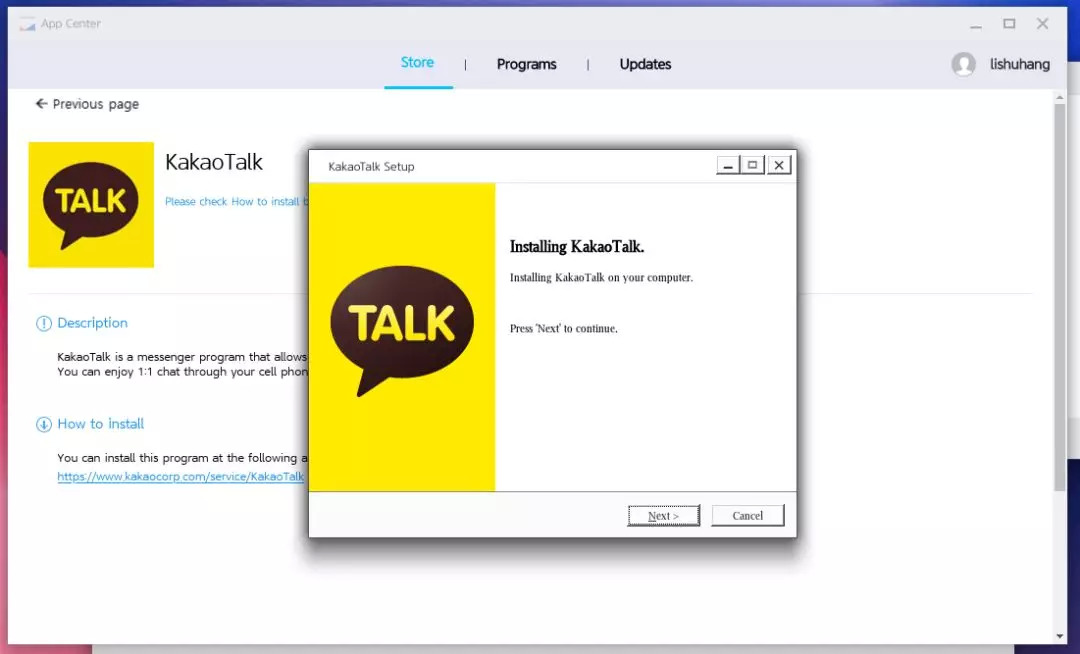Click the scrollbar down arrow
The image size is (1080, 654).
click(1060, 636)
